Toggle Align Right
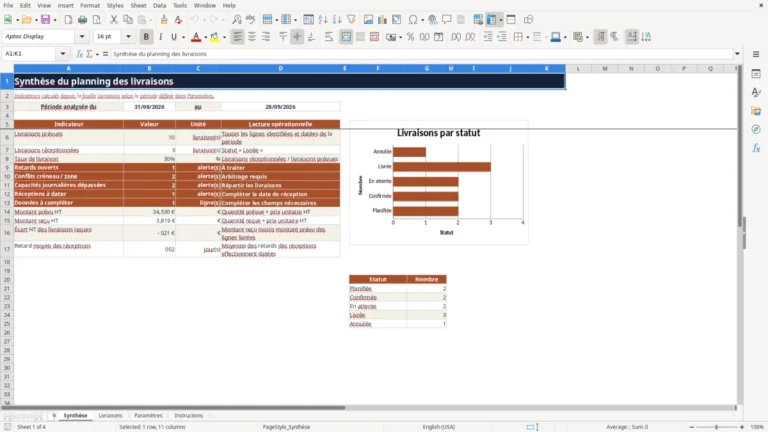The image size is (768, 432). click(x=266, y=37)
